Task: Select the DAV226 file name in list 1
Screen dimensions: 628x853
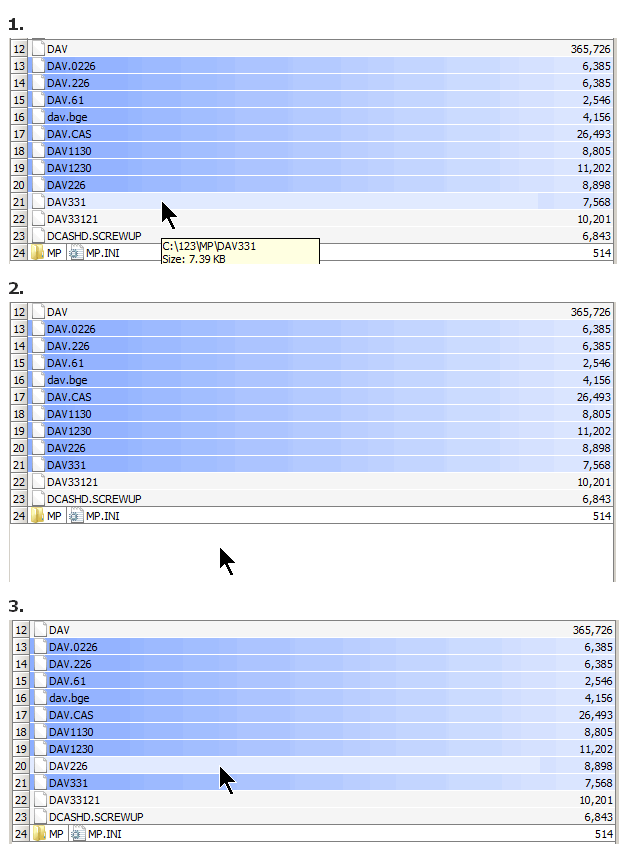Action: [66, 185]
